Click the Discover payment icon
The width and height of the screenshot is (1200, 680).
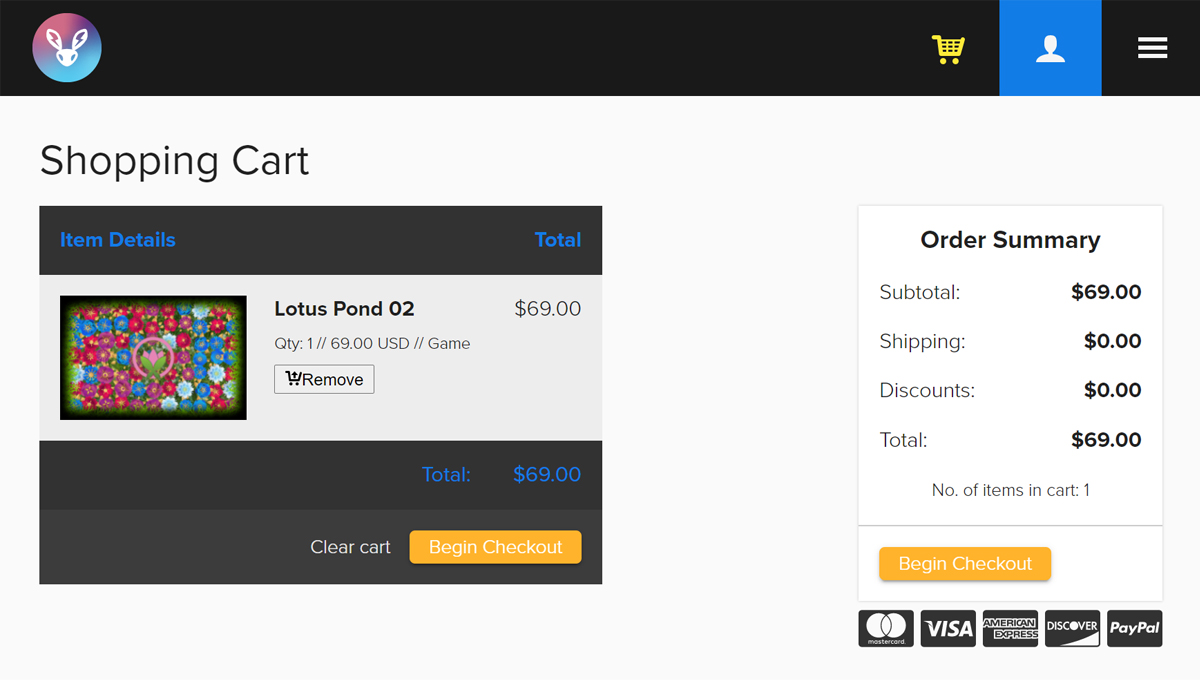coord(1072,628)
